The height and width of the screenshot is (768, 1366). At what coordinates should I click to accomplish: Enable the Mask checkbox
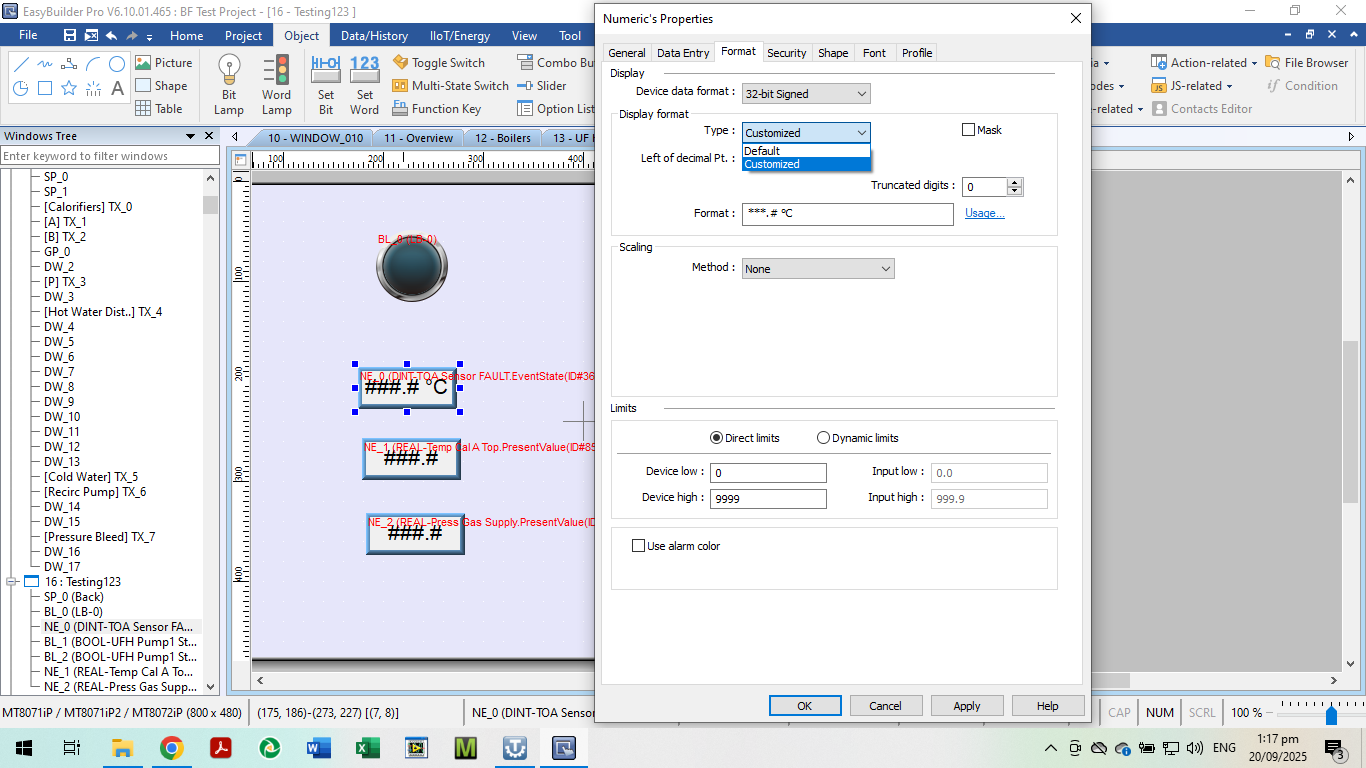tap(968, 130)
